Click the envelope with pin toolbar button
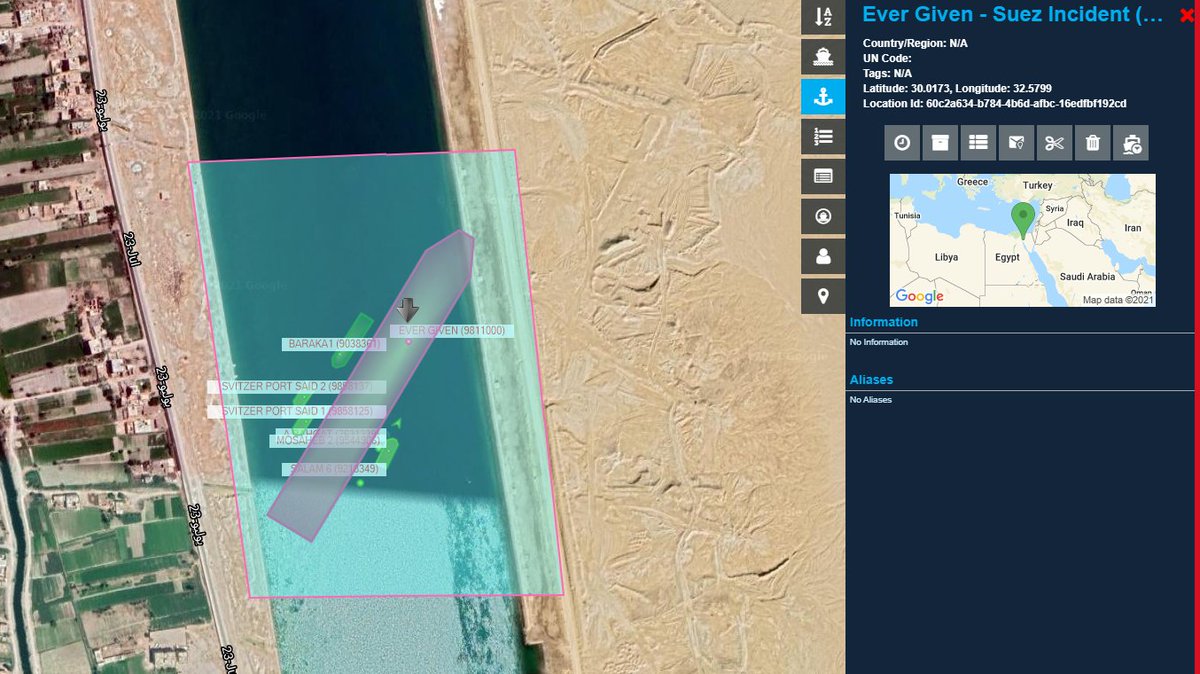Screen dimensions: 1200x674 (x=1016, y=143)
